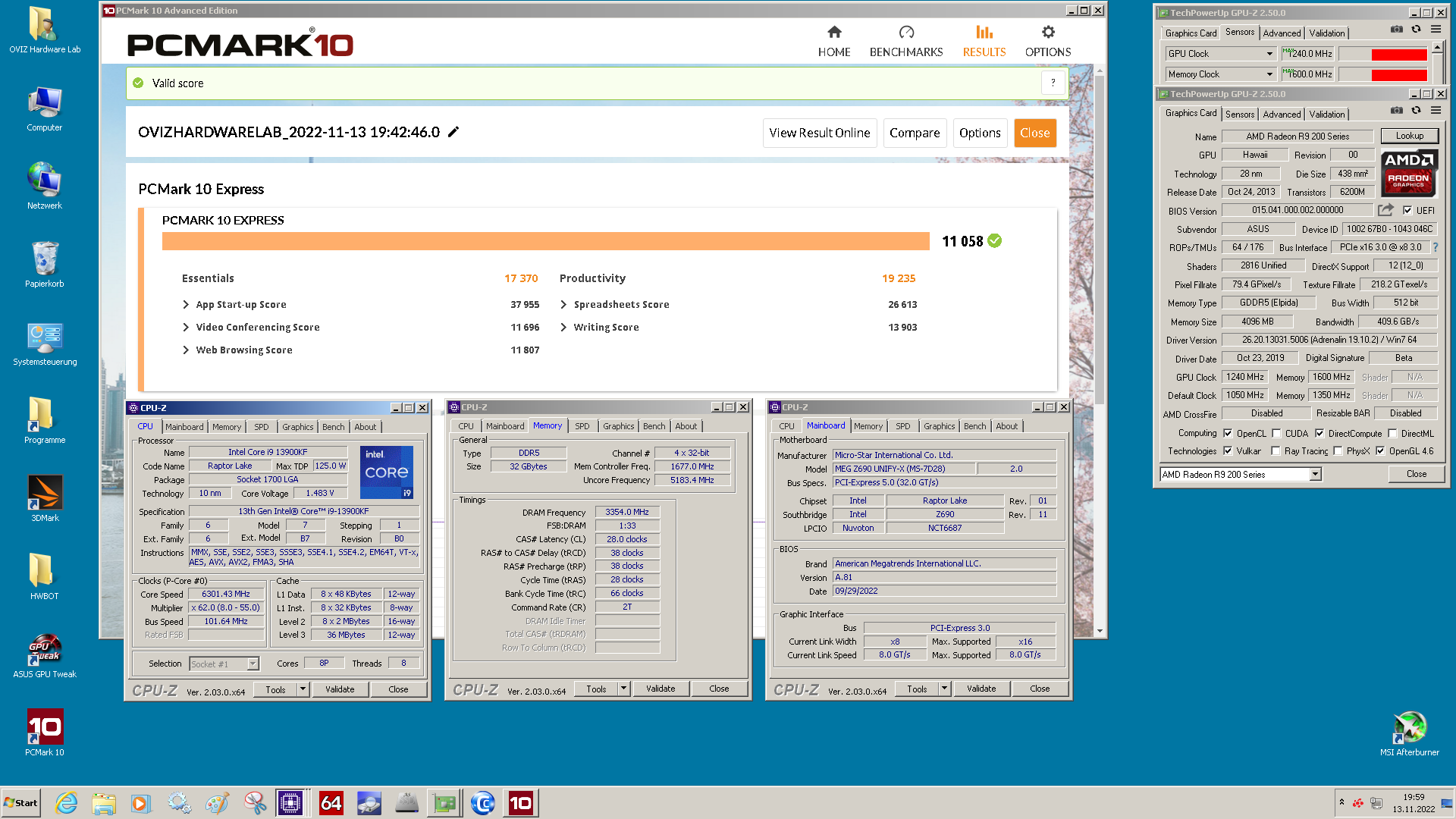
Task: Click the GPU Name field in GPU-Z
Action: pos(1298,136)
